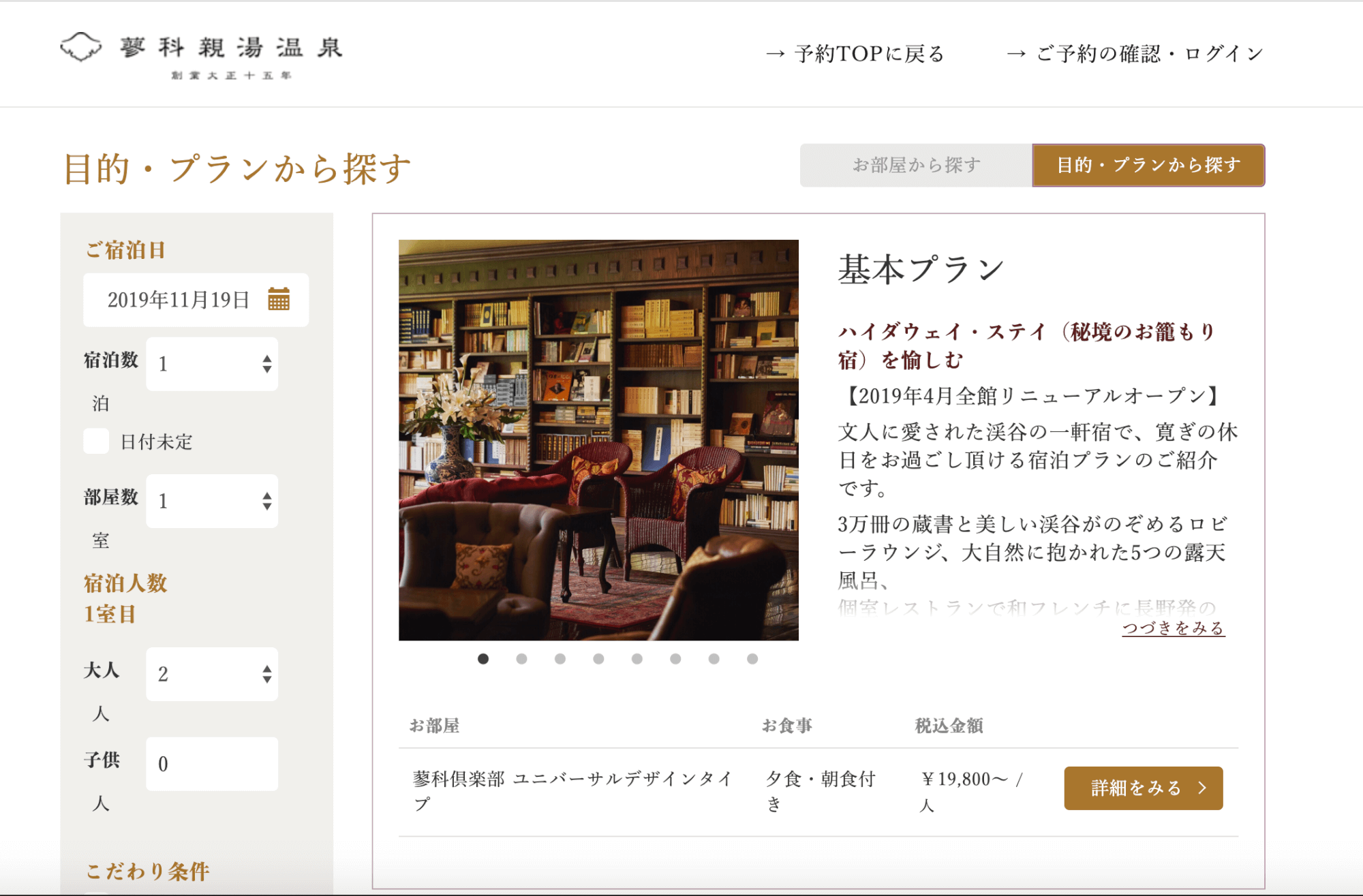
Task: Open the 宿泊数 nights dropdown
Action: point(212,364)
